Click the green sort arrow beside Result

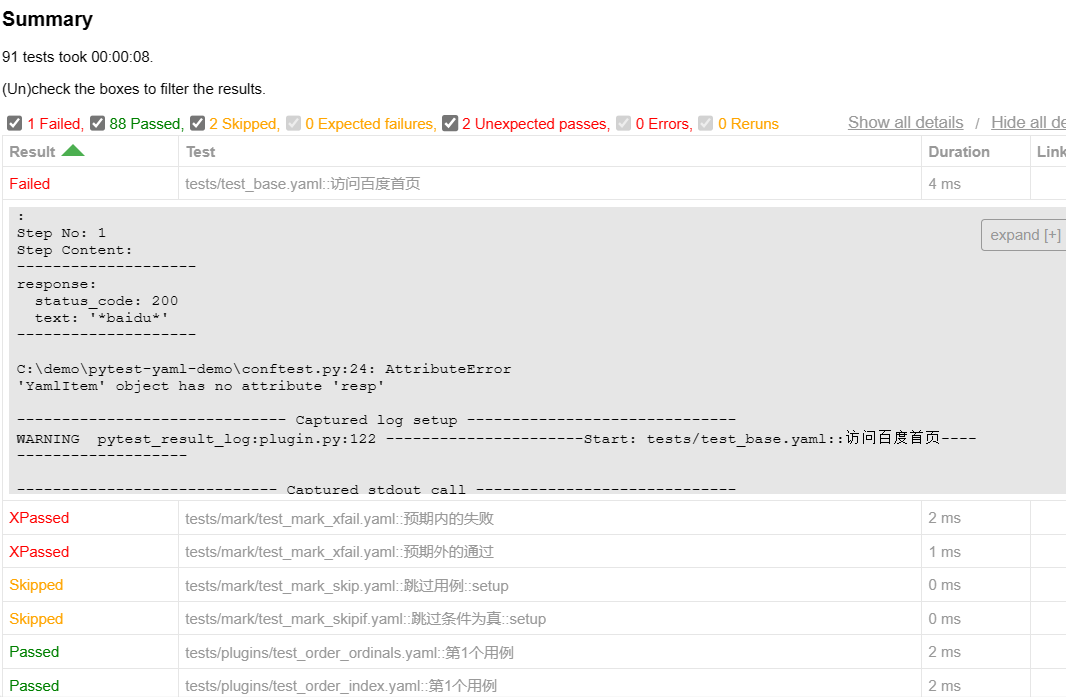tap(73, 151)
